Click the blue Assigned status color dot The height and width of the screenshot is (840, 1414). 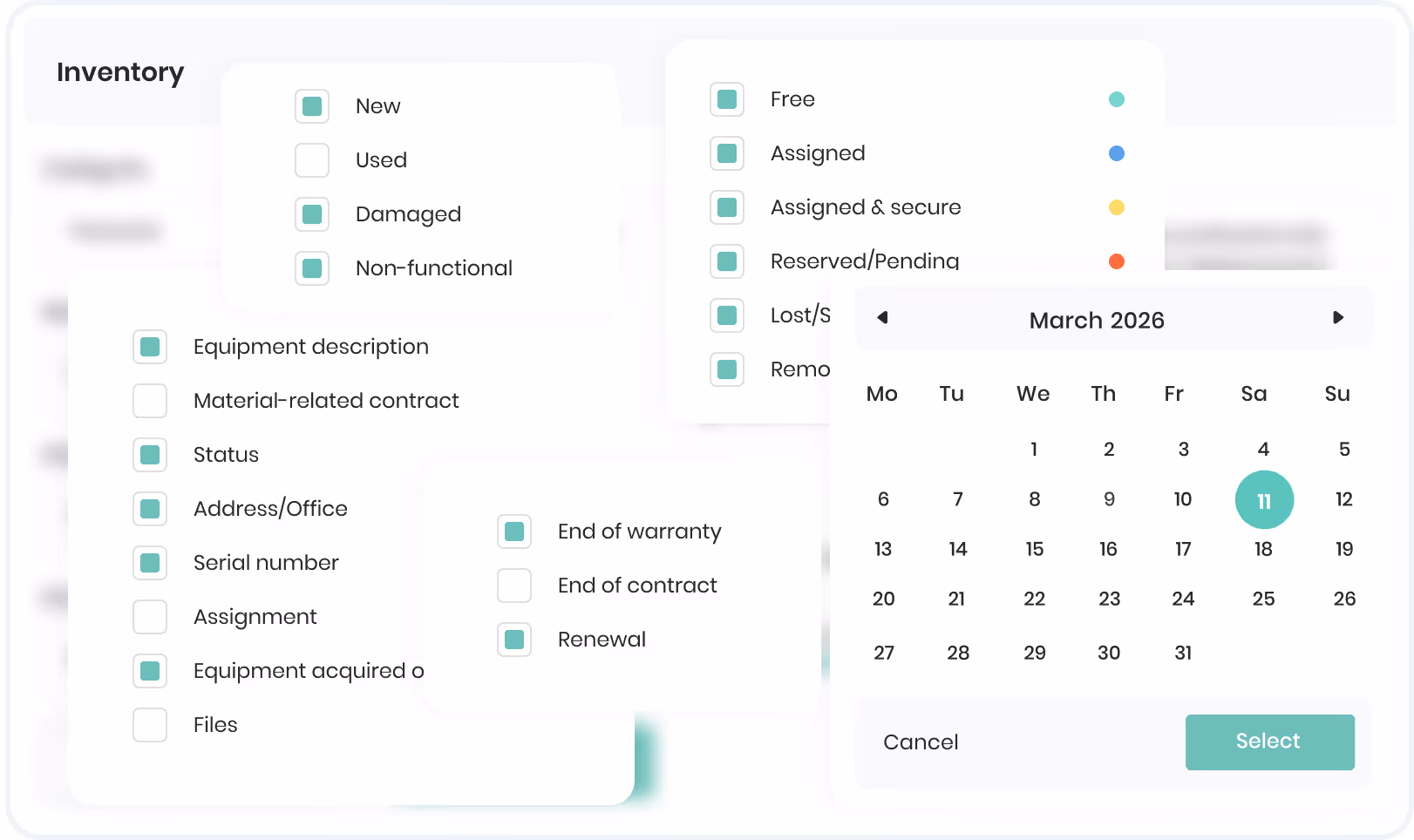[x=1117, y=153]
